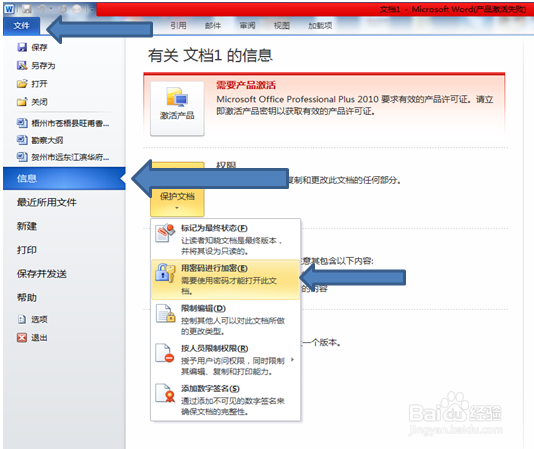
Task: Select the 视图 tab
Action: pyautogui.click(x=282, y=26)
